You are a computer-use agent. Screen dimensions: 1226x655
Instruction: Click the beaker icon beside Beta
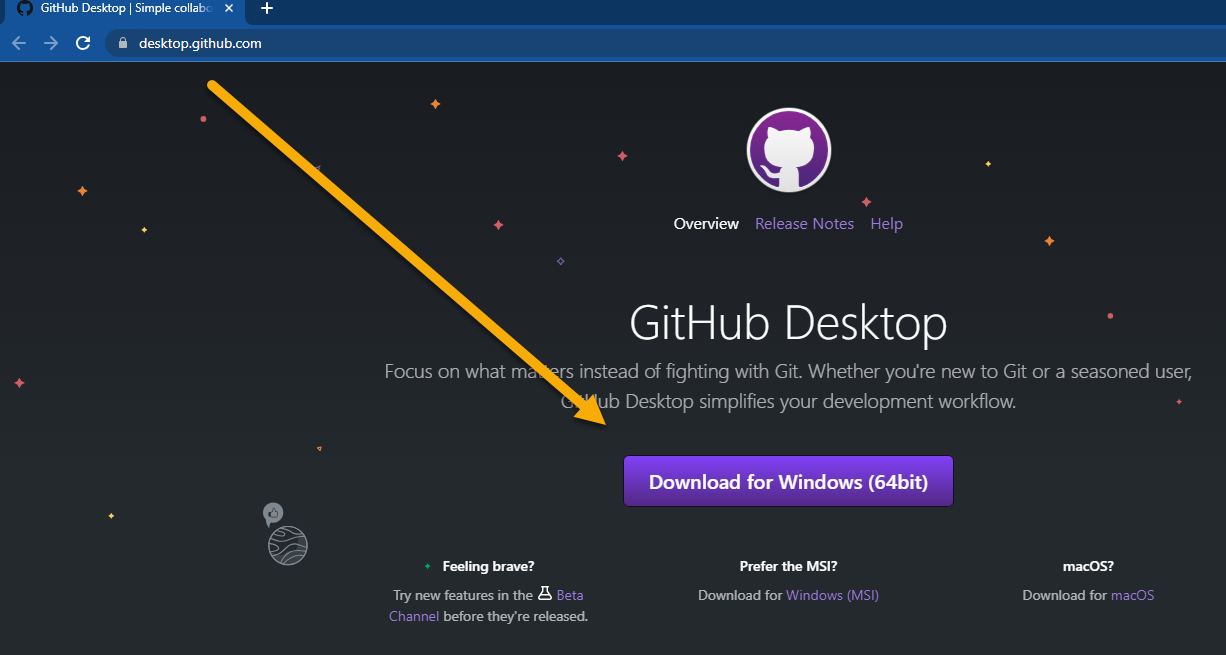(x=545, y=593)
